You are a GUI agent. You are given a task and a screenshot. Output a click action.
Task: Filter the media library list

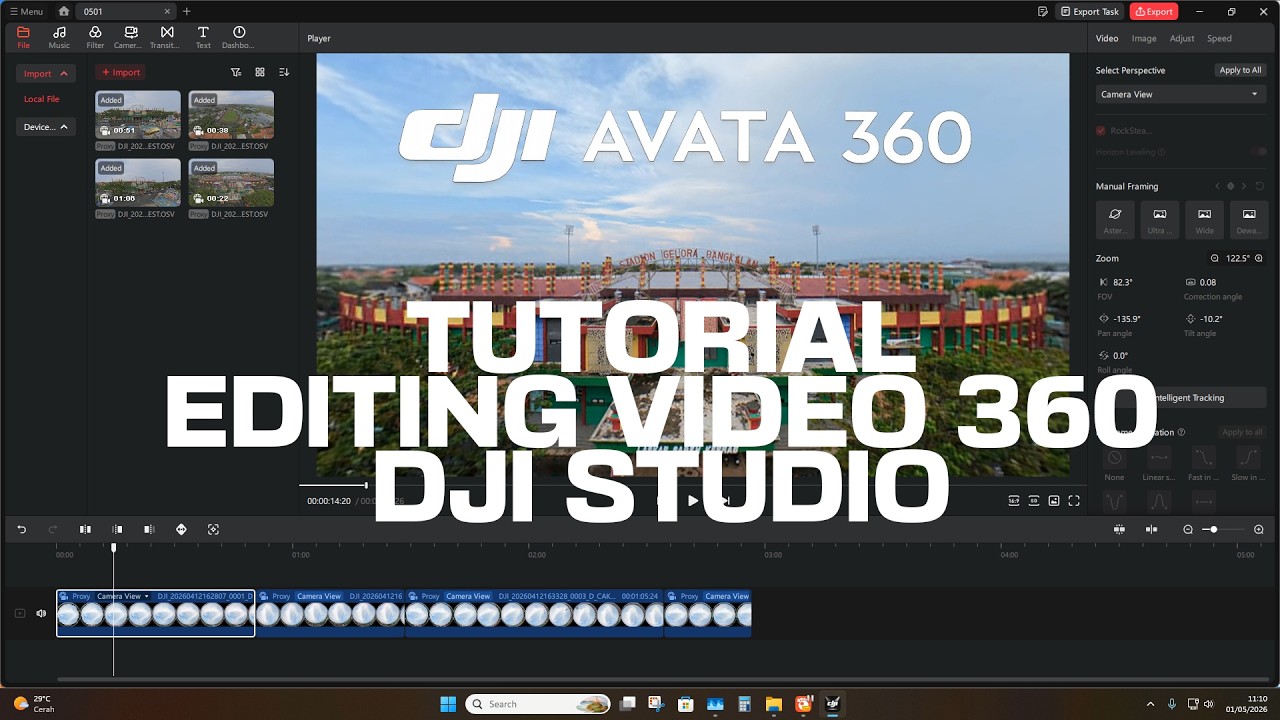pyautogui.click(x=236, y=72)
